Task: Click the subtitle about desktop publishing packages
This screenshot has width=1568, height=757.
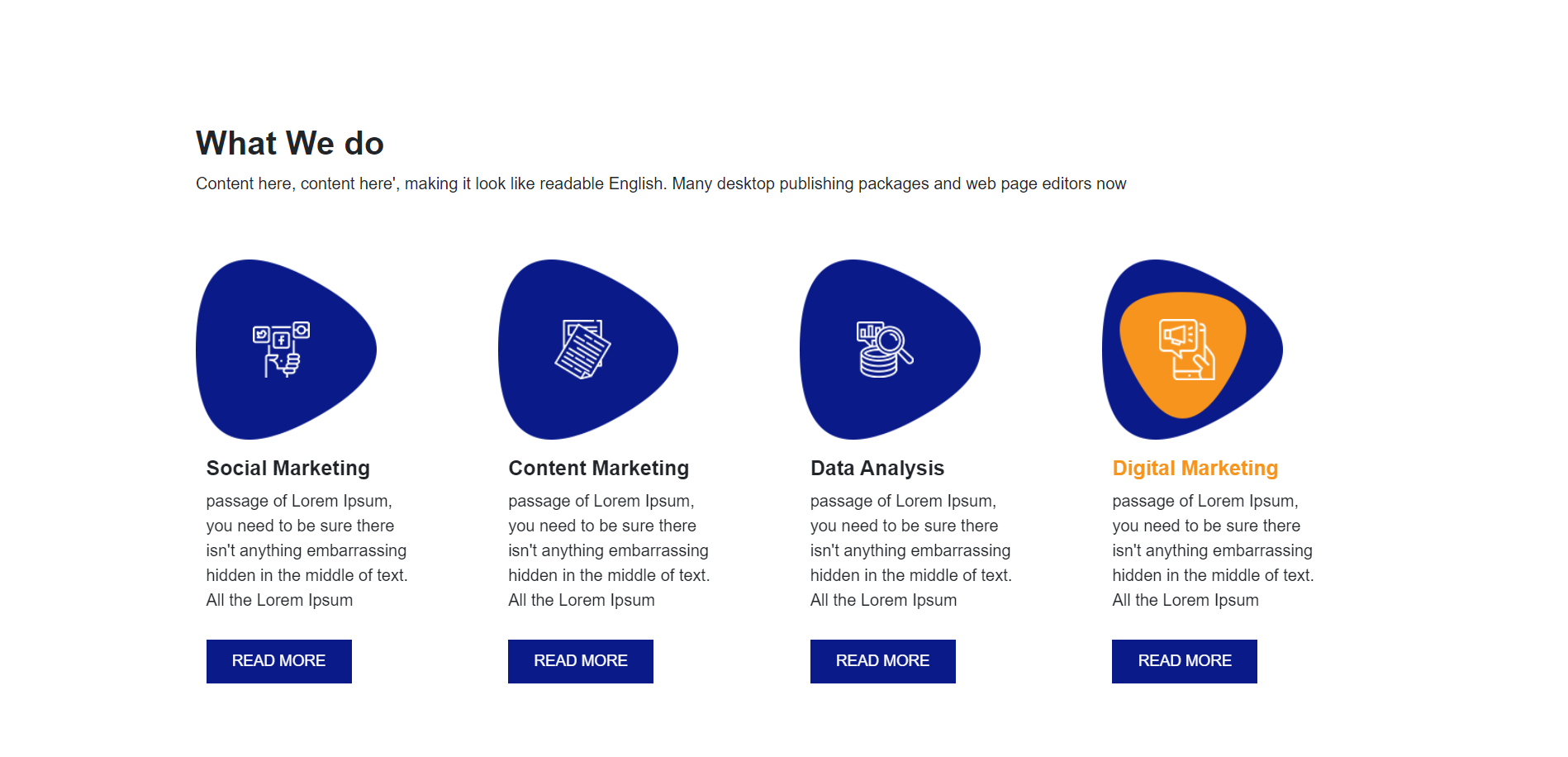Action: click(x=661, y=183)
